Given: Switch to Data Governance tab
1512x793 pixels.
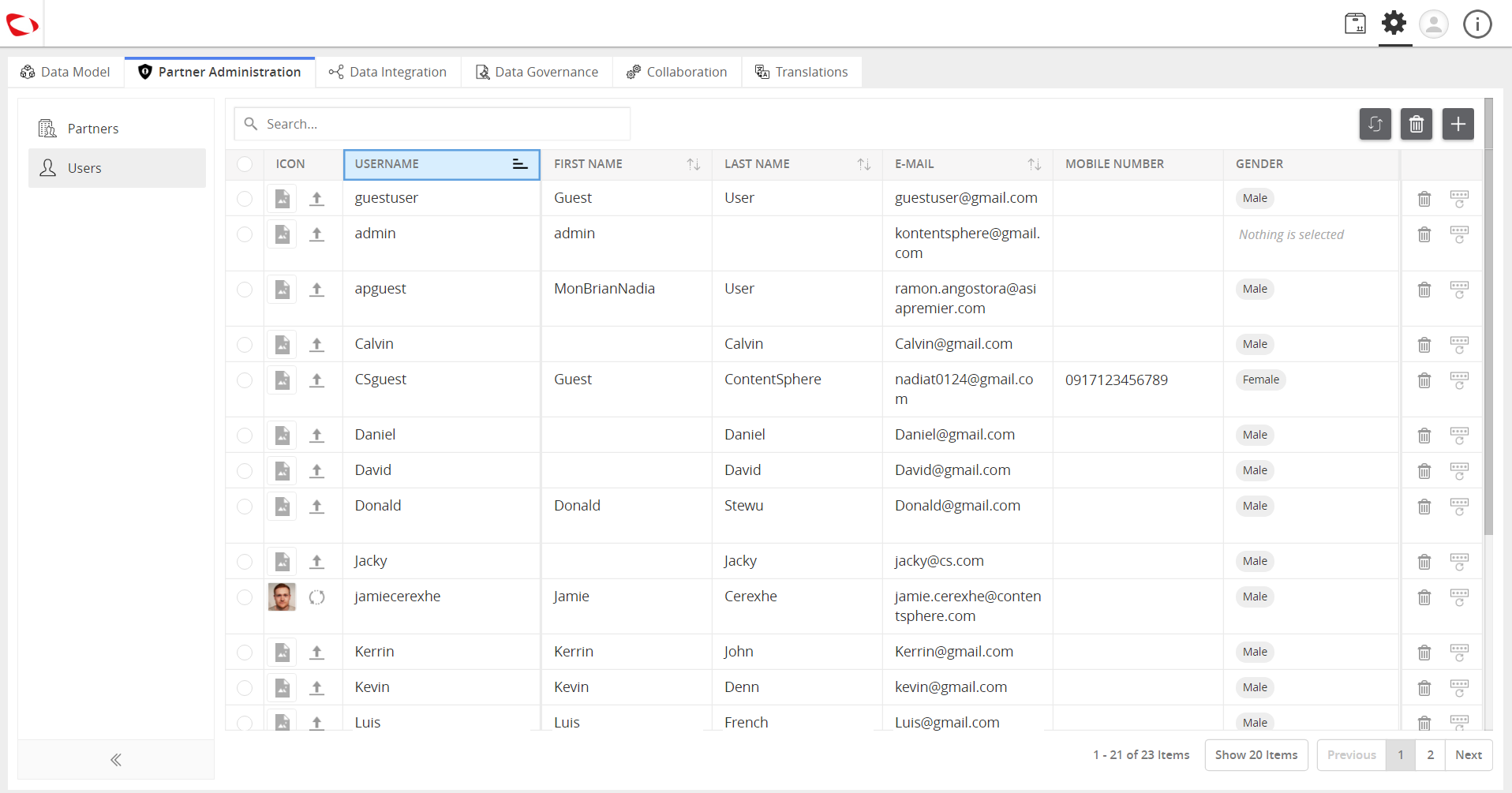Looking at the screenshot, I should click(537, 72).
